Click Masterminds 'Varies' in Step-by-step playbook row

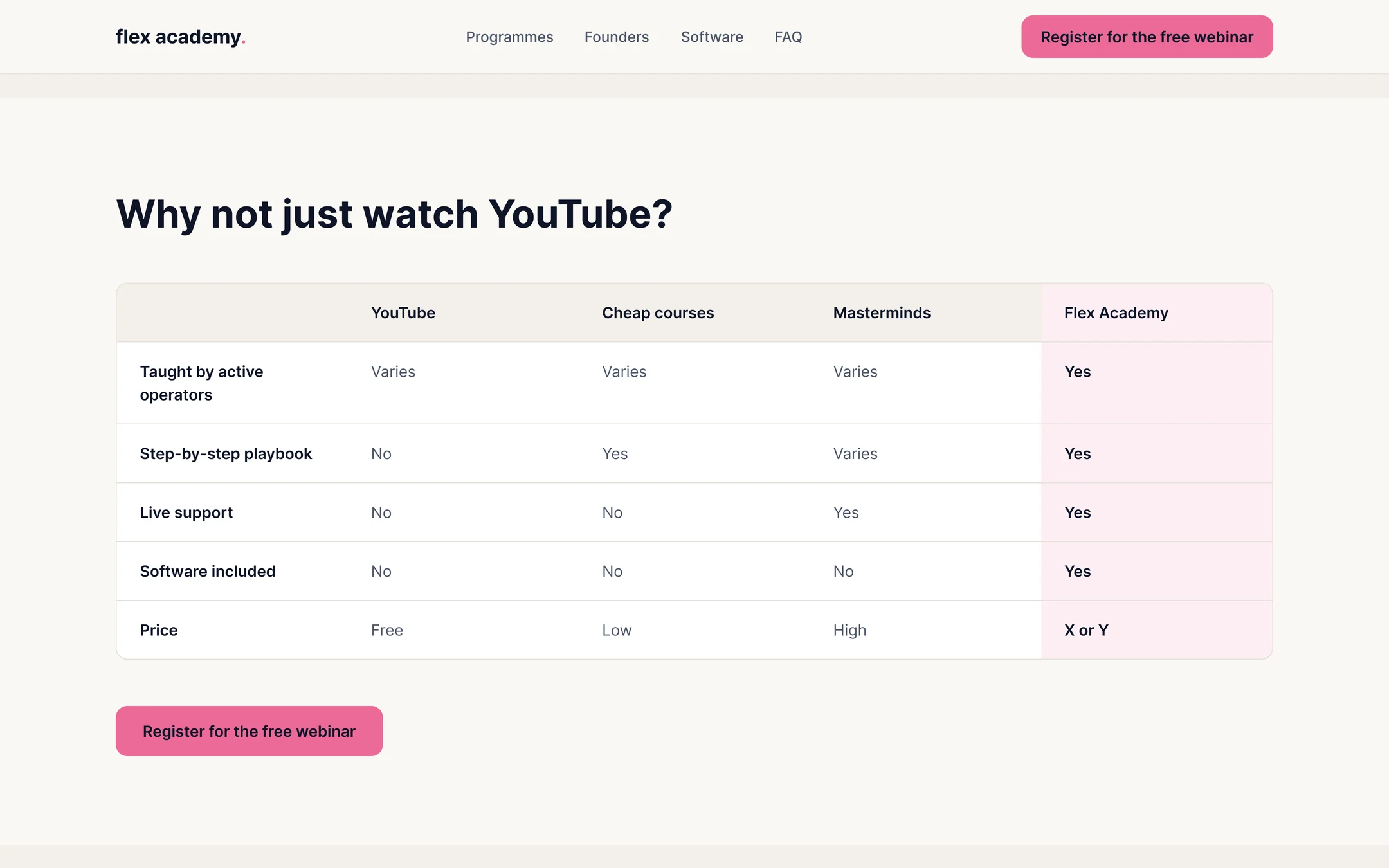pos(855,453)
